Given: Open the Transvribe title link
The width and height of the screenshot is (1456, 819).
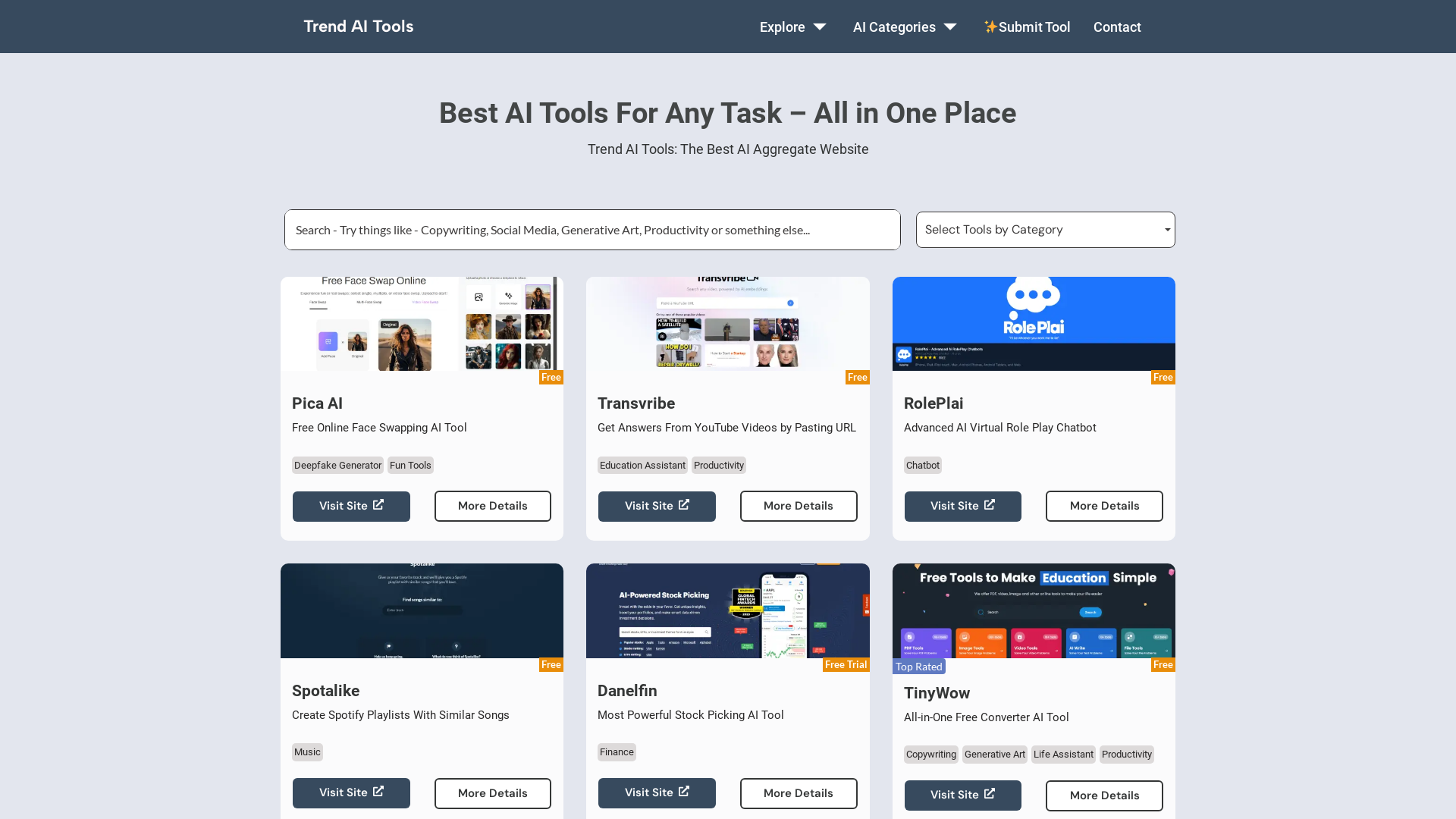Looking at the screenshot, I should 636,403.
